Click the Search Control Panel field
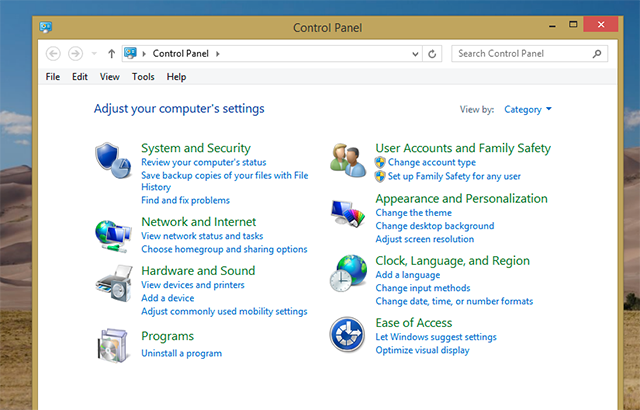 click(522, 53)
